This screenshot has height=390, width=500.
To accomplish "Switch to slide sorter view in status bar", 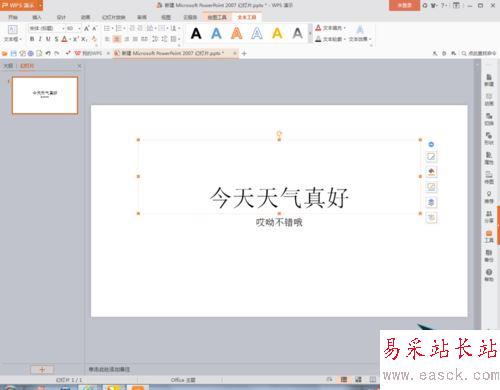I will [358, 380].
